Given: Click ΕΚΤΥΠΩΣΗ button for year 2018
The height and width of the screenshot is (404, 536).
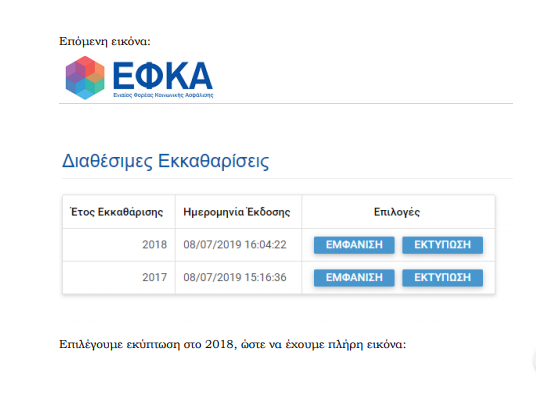Looking at the screenshot, I should [x=442, y=245].
